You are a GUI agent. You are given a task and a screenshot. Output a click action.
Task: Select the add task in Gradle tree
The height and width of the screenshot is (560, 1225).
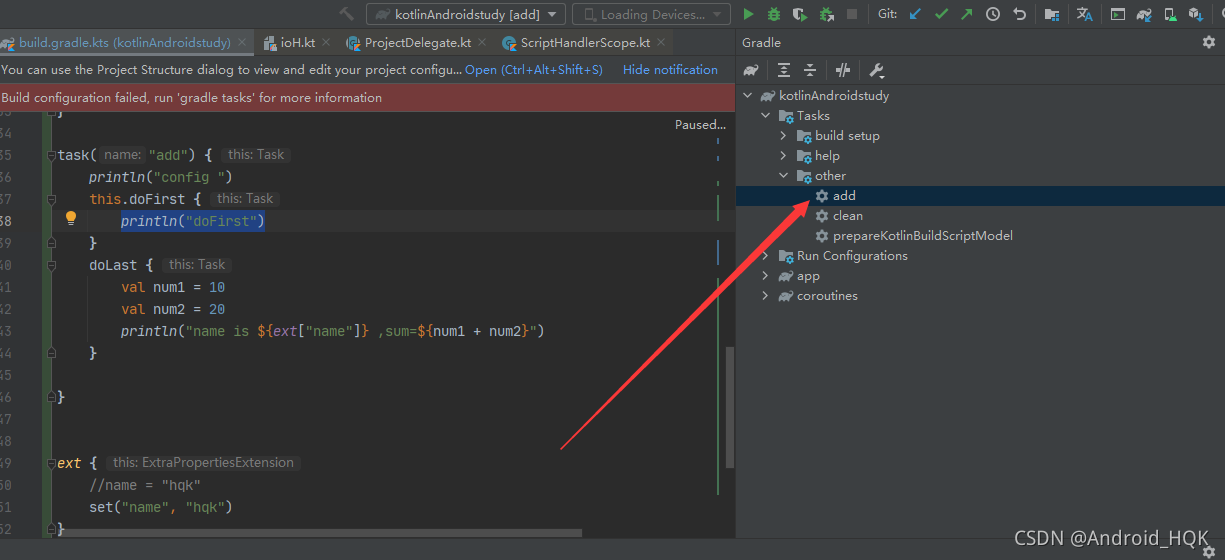(844, 196)
